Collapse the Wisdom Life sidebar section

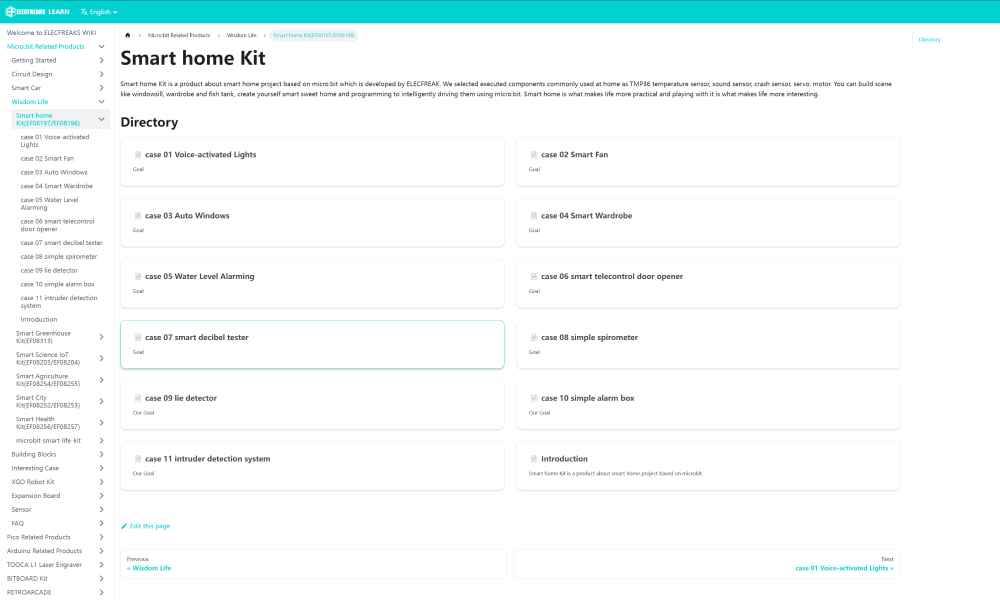(101, 102)
